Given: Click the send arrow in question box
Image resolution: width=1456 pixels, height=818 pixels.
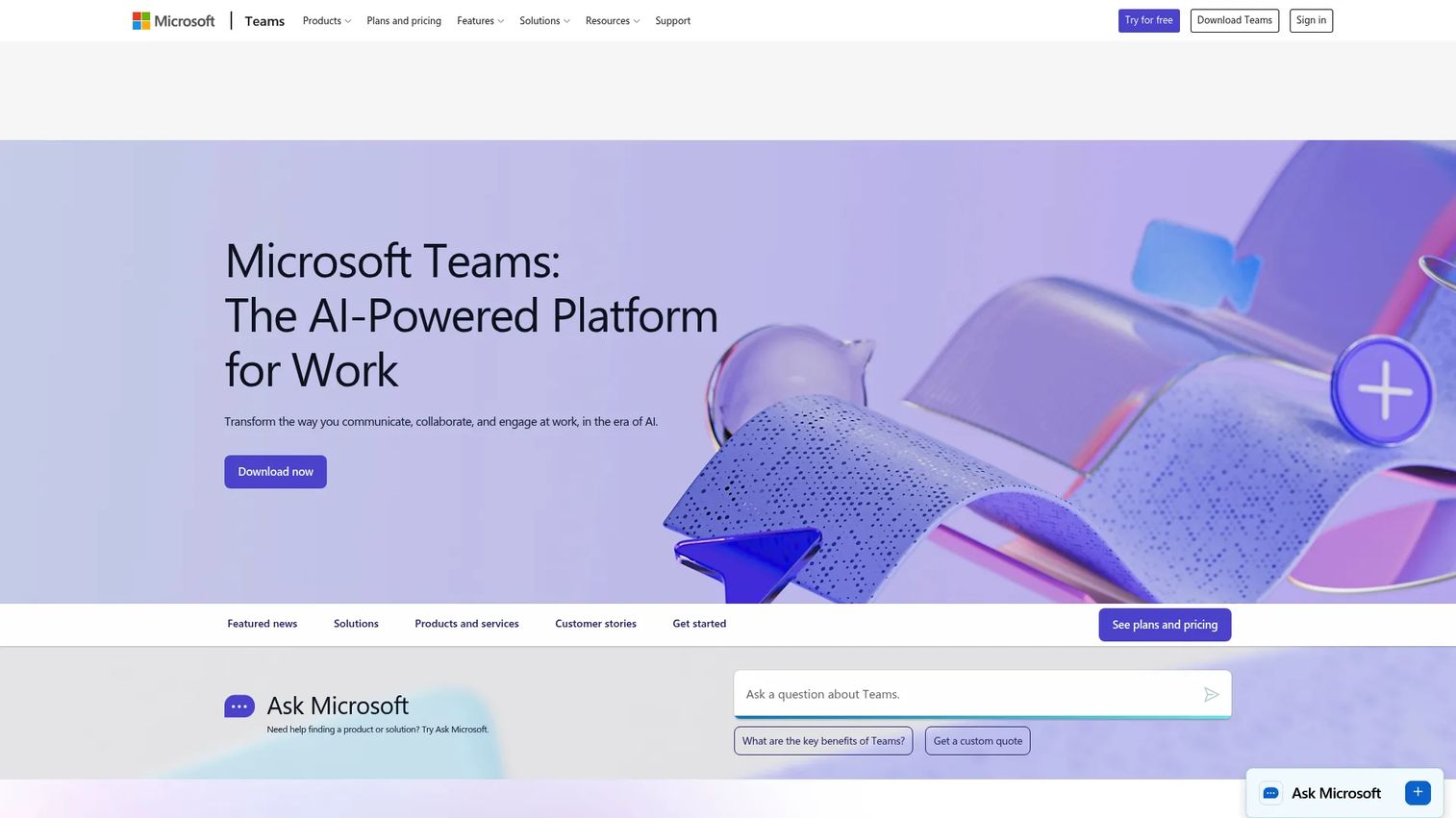Looking at the screenshot, I should click(1211, 694).
